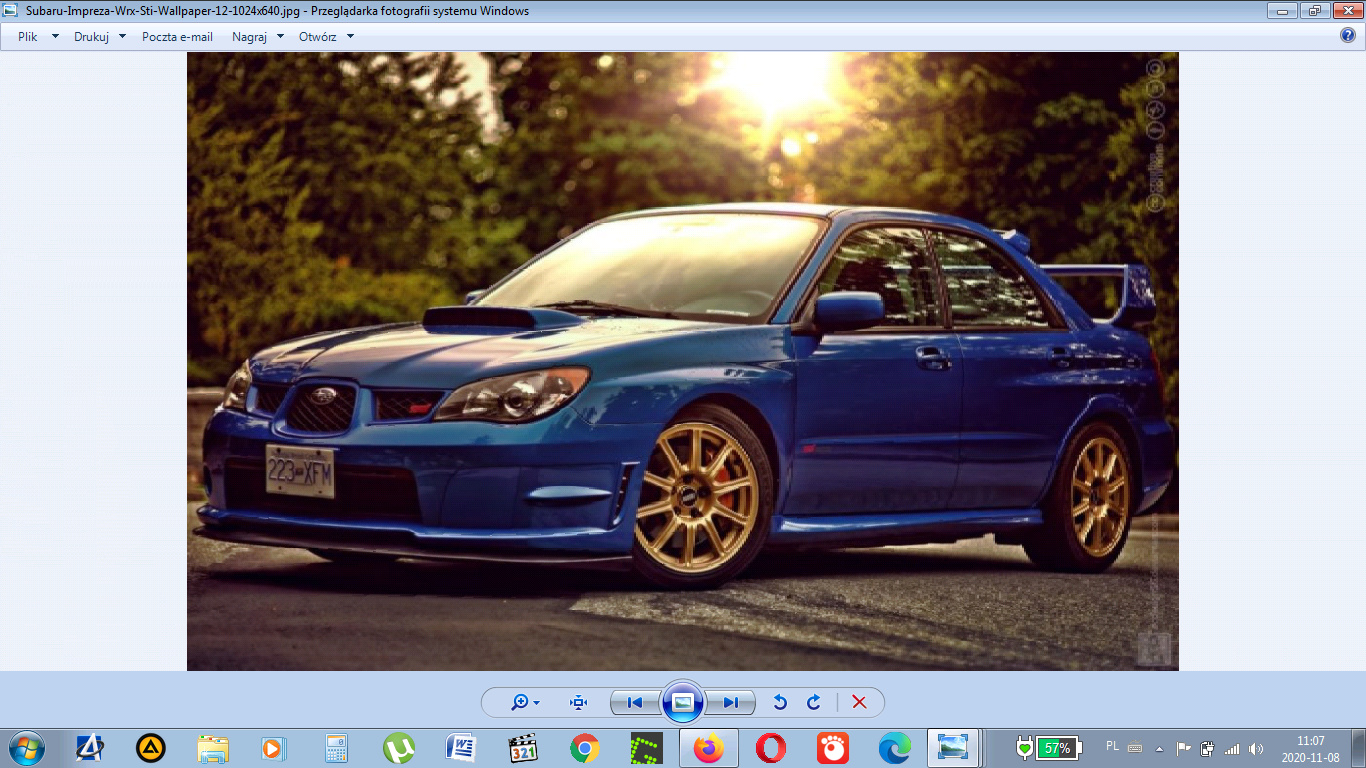Go to the next photo
Viewport: 1366px width, 768px height.
point(730,703)
